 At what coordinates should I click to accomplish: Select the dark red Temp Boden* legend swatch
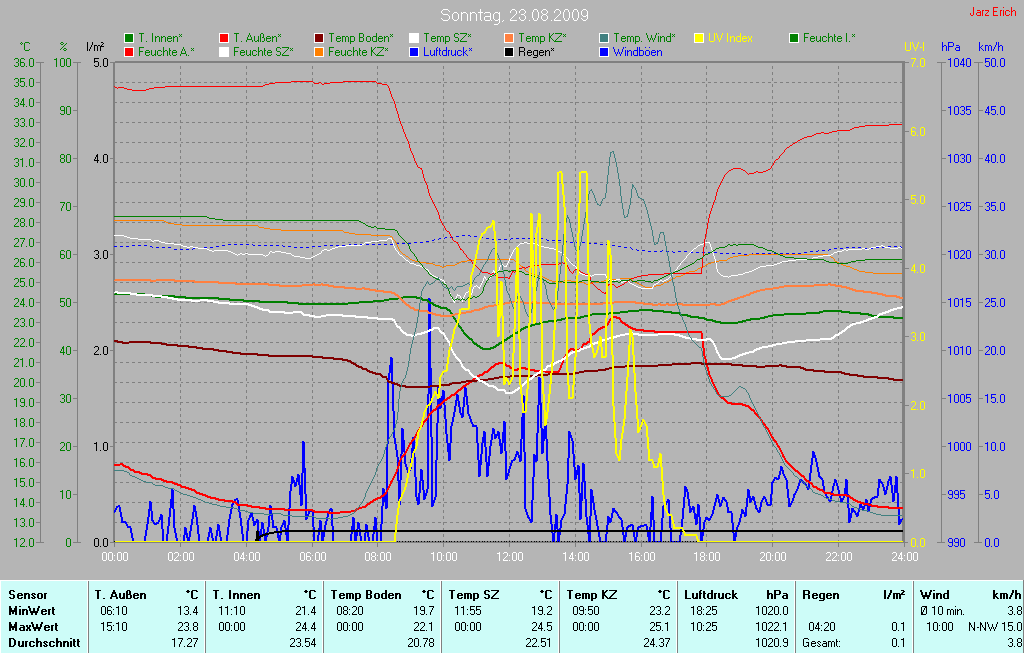coord(319,39)
